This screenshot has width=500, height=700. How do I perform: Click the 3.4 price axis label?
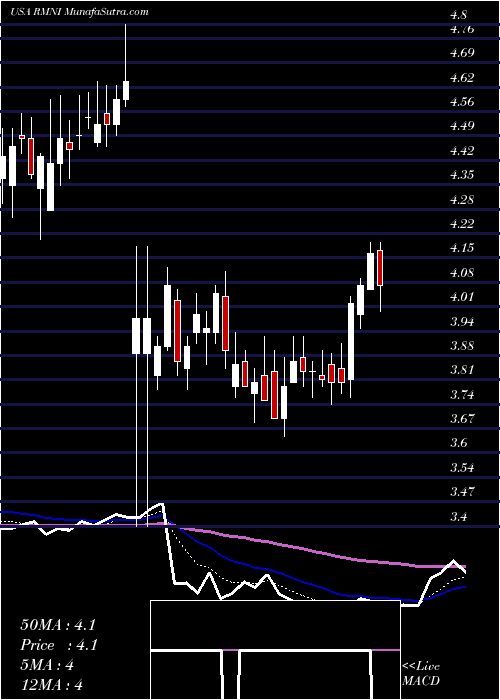click(x=458, y=517)
